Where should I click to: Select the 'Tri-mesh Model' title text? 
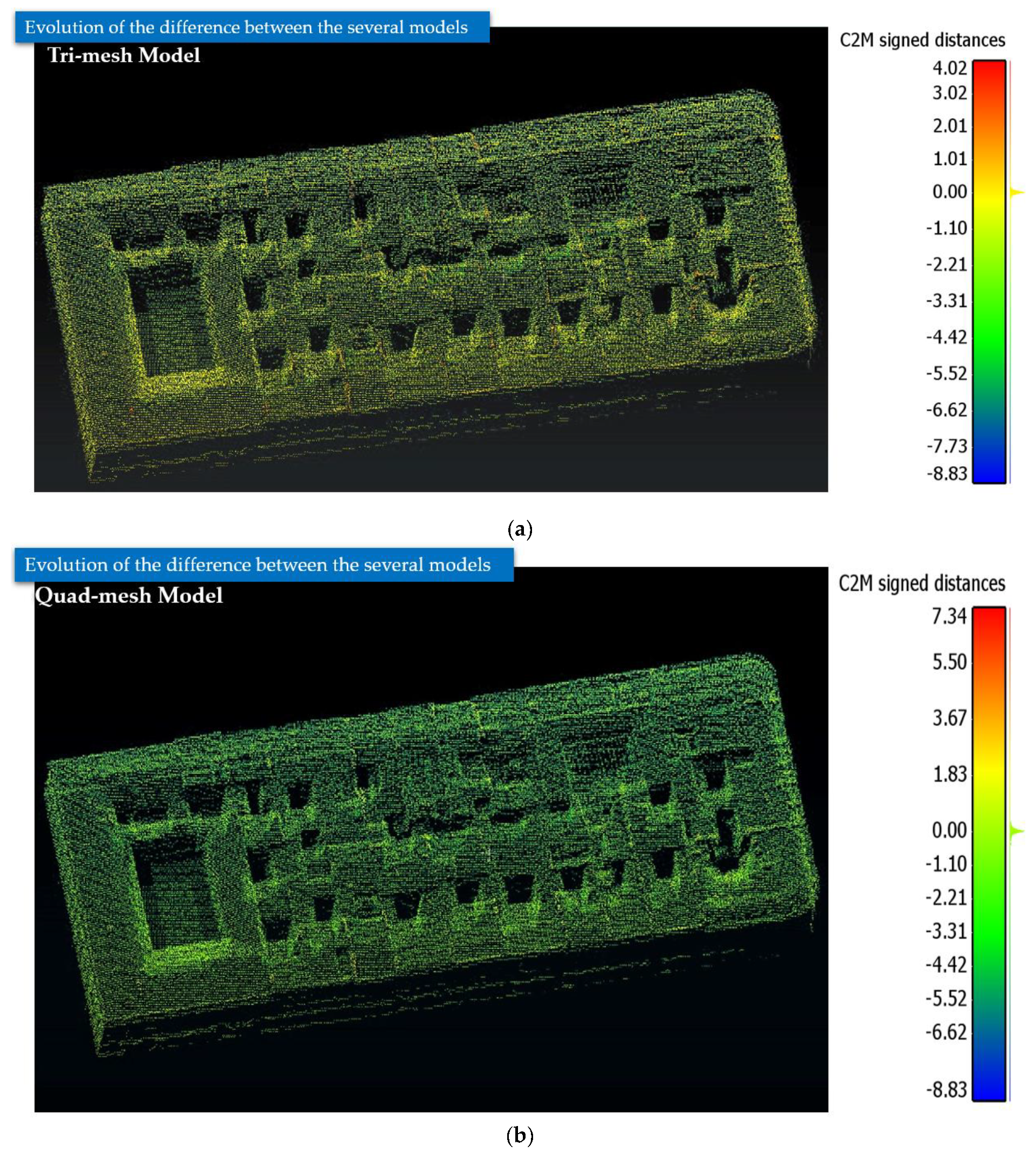tap(123, 55)
